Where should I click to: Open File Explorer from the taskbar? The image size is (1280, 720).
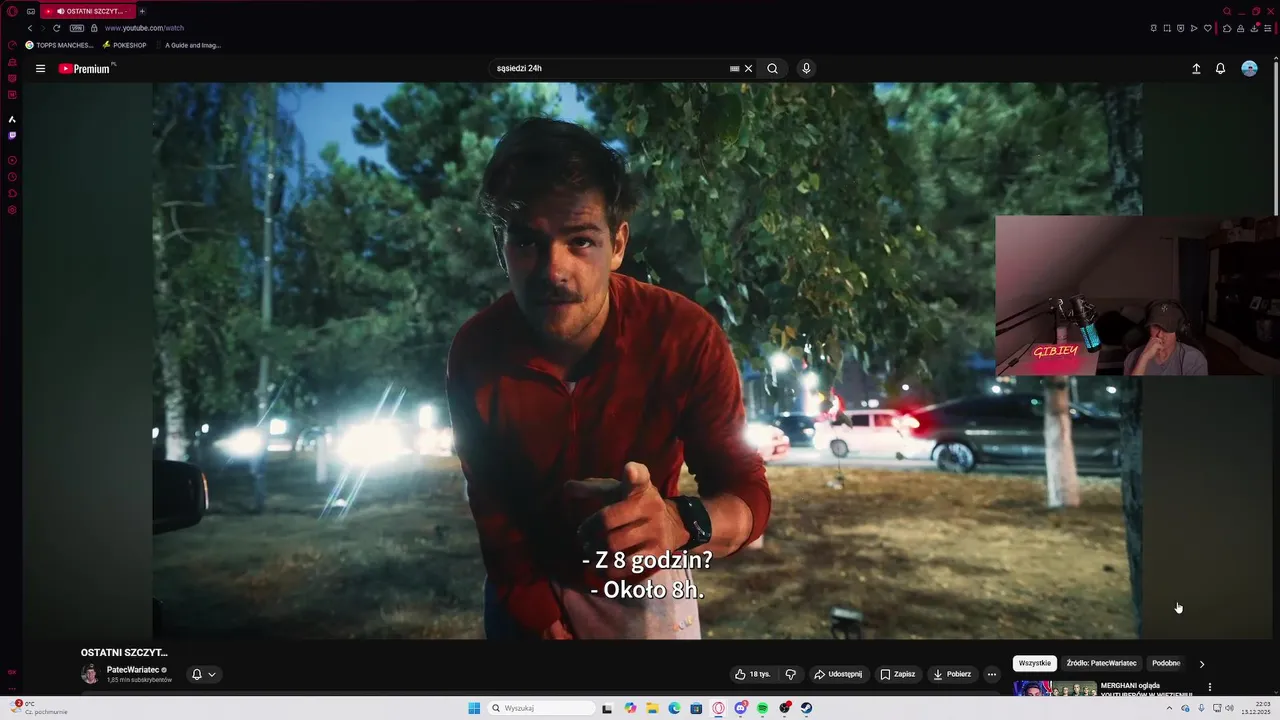(x=652, y=708)
